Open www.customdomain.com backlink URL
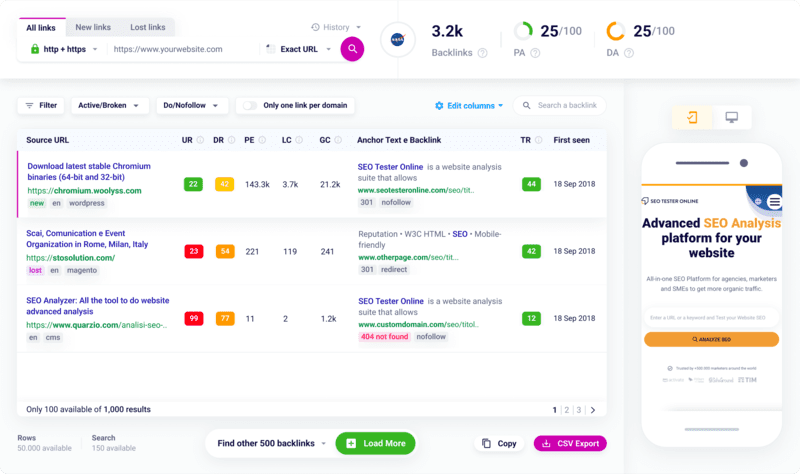800x474 pixels. [x=418, y=325]
